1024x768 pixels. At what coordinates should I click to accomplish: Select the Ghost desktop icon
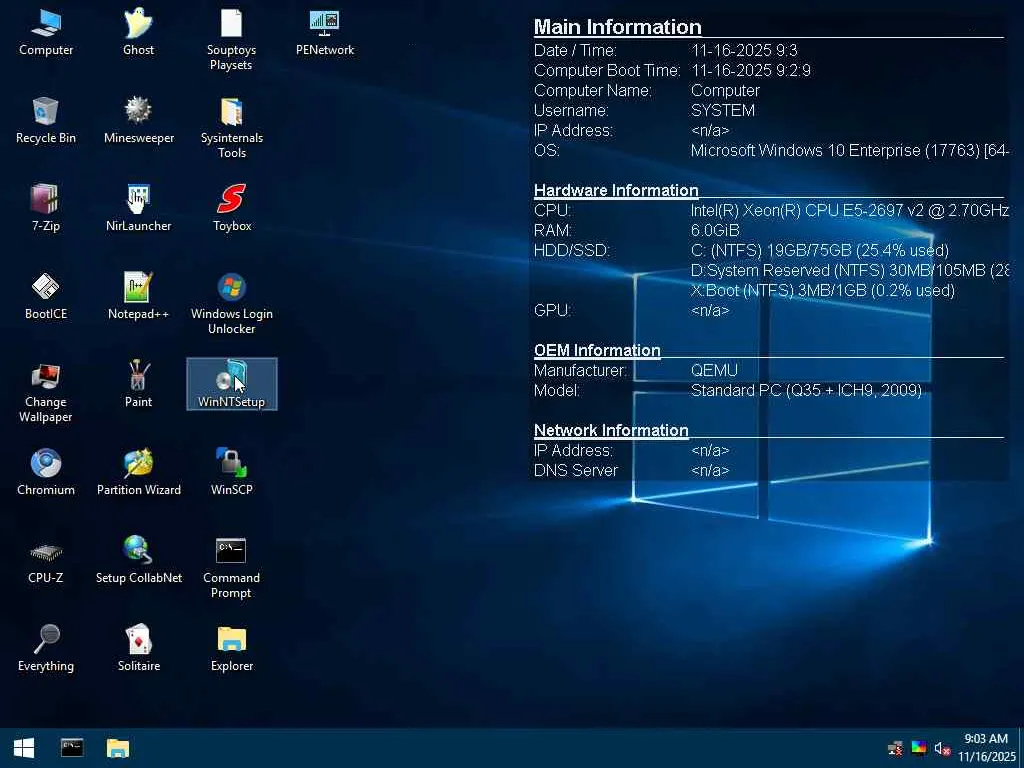click(x=138, y=33)
